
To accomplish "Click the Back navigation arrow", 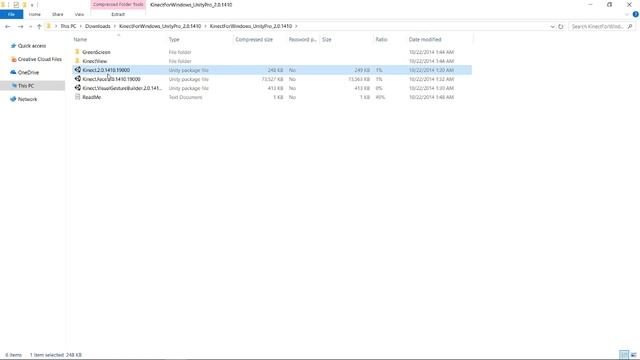I will pyautogui.click(x=8, y=27).
